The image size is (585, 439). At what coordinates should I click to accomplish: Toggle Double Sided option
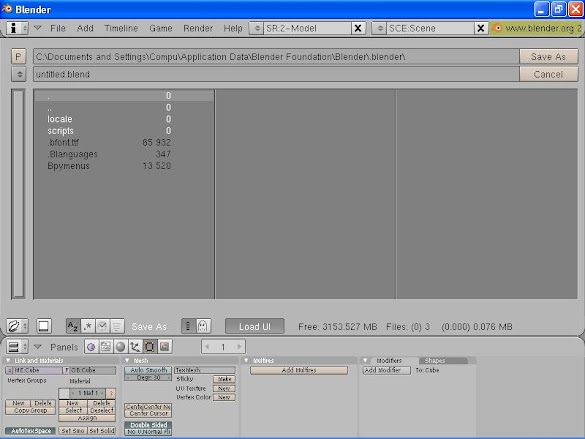coord(148,425)
